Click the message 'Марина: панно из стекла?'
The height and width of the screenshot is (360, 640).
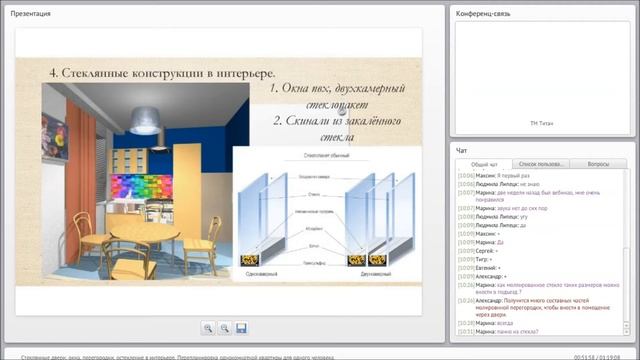498,332
